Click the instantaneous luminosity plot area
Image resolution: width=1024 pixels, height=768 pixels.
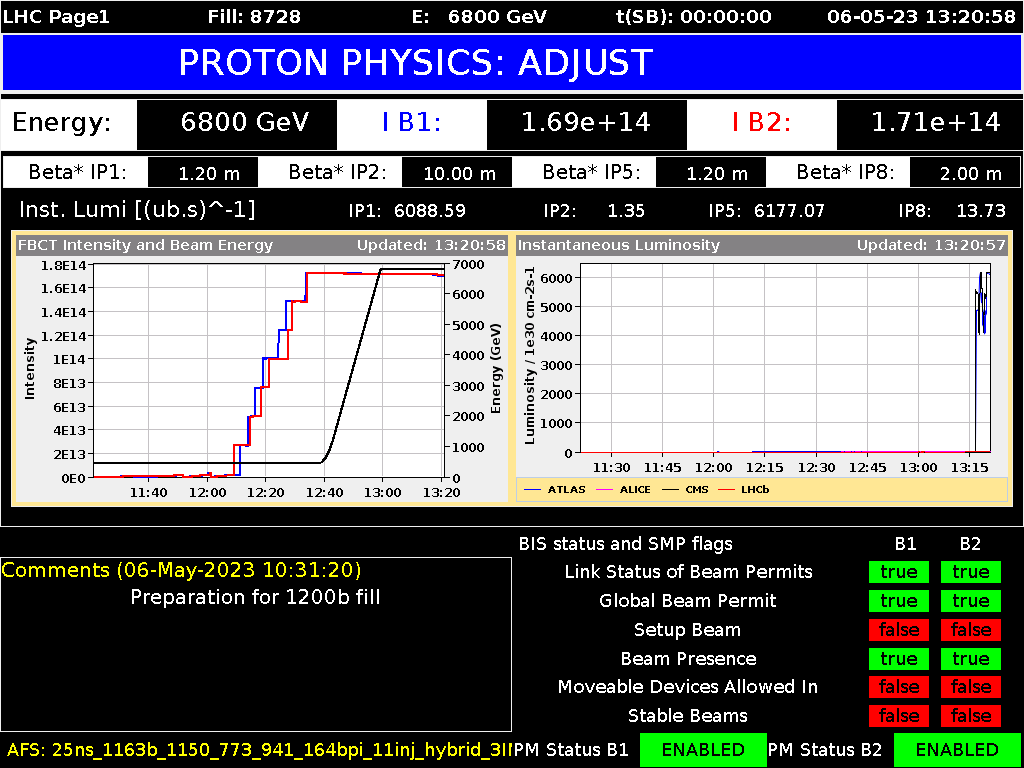coord(785,358)
